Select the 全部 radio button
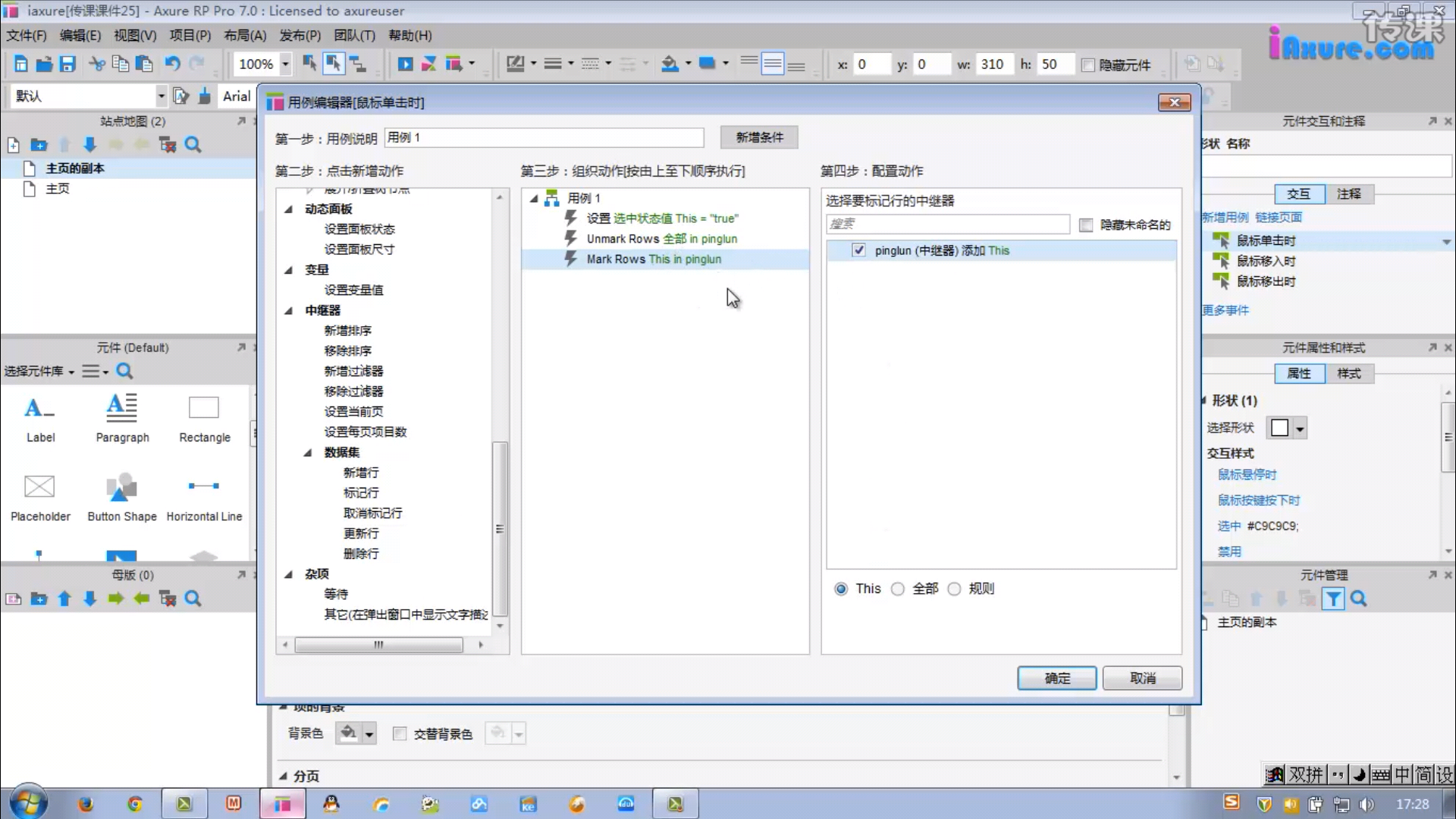Viewport: 1456px width, 819px height. [898, 589]
